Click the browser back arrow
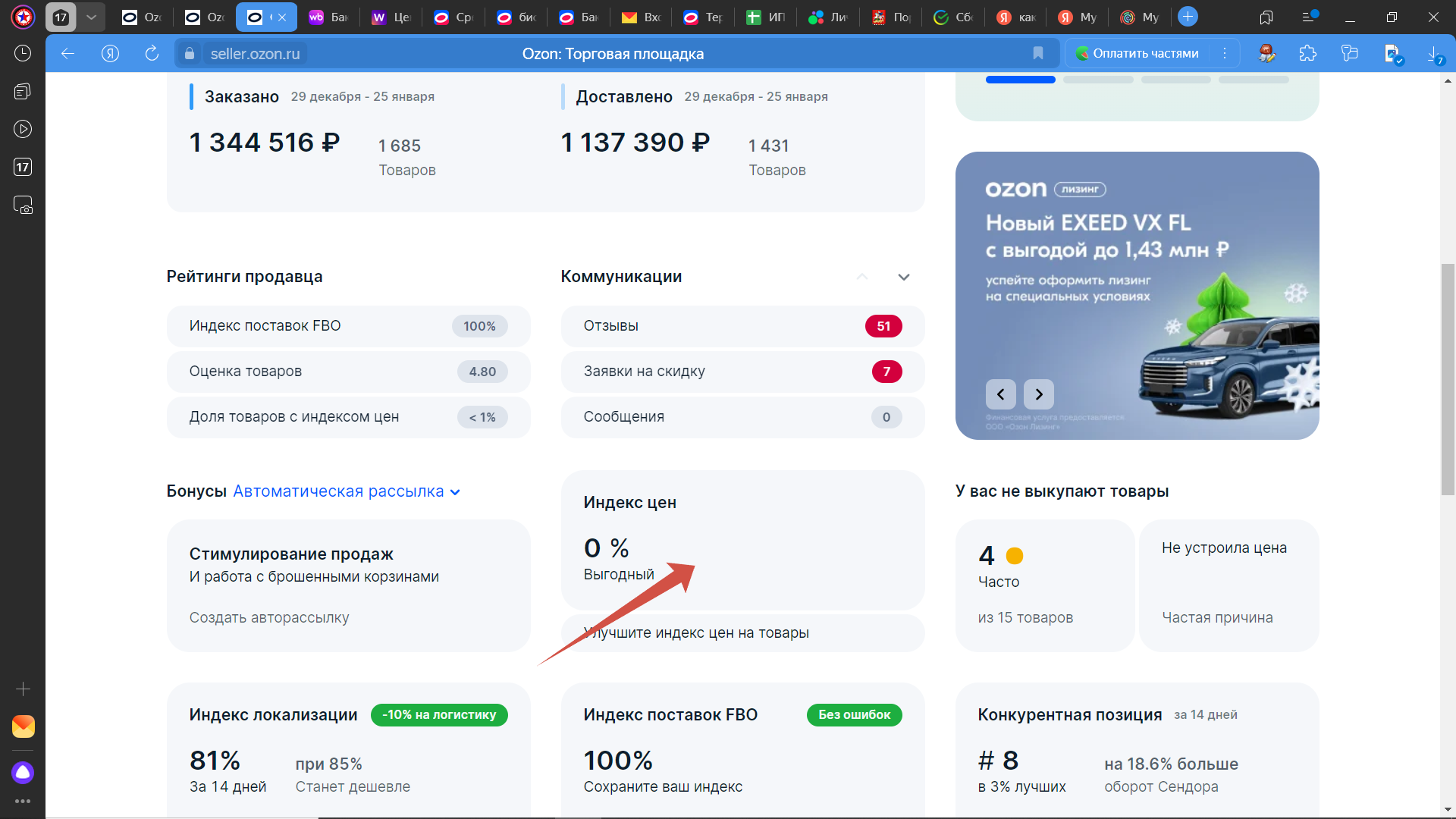This screenshot has height=819, width=1456. point(67,53)
